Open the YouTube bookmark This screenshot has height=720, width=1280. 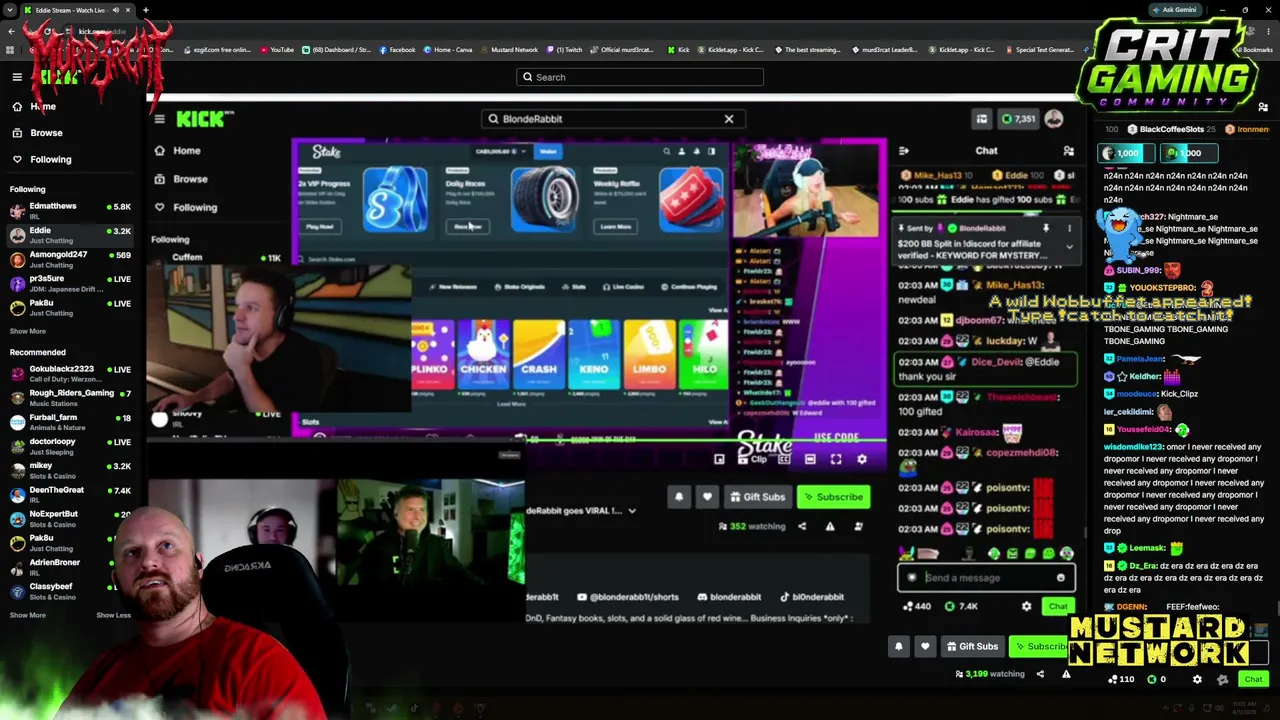[x=277, y=49]
